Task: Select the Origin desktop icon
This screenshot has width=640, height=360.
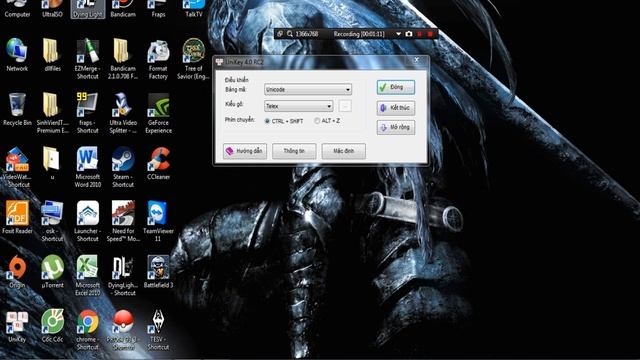Action: pyautogui.click(x=17, y=272)
